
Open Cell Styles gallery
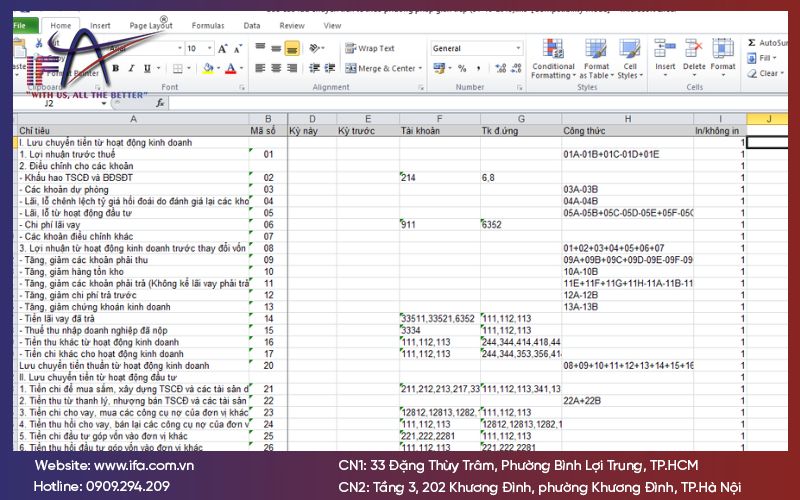coord(630,59)
